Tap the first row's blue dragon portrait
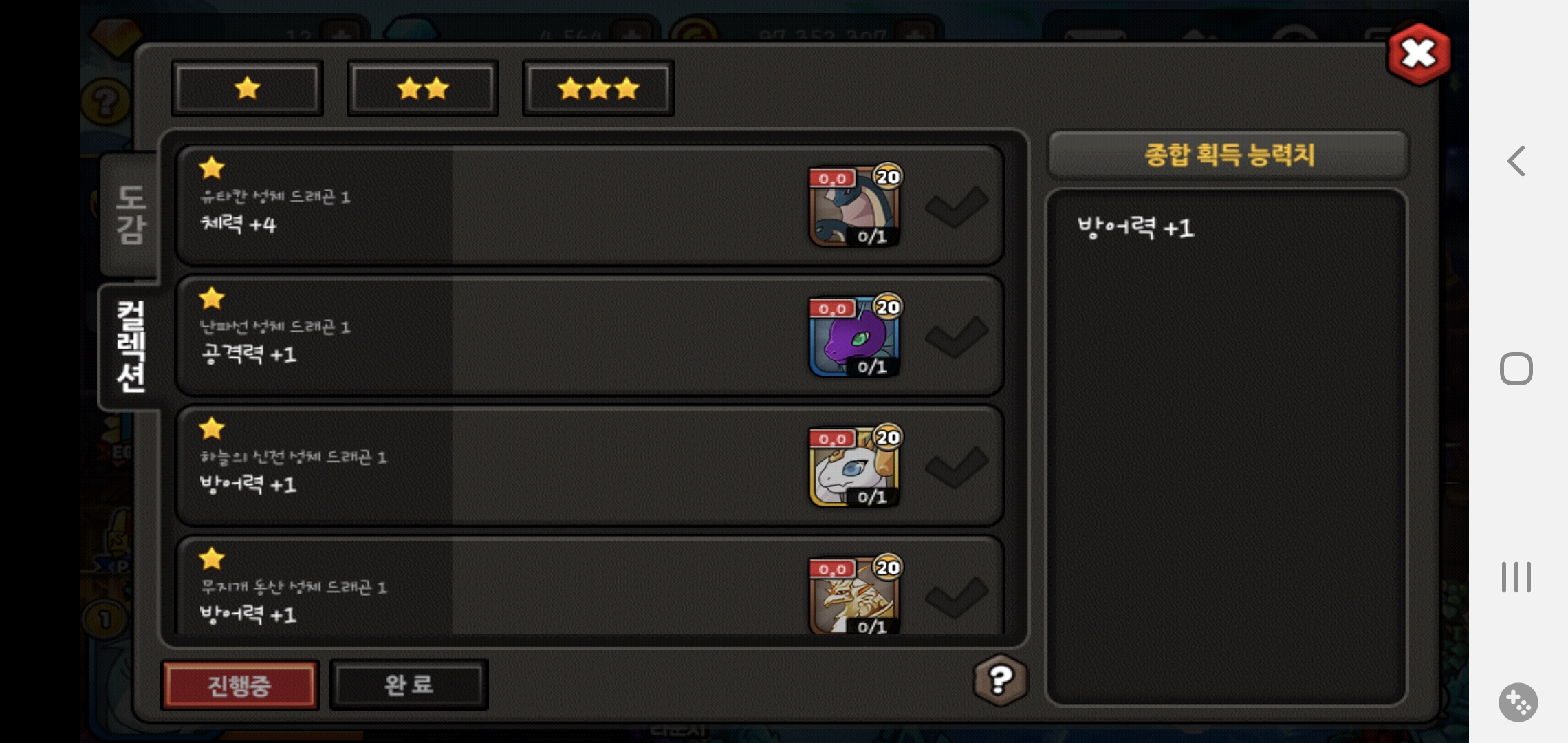 tap(854, 205)
